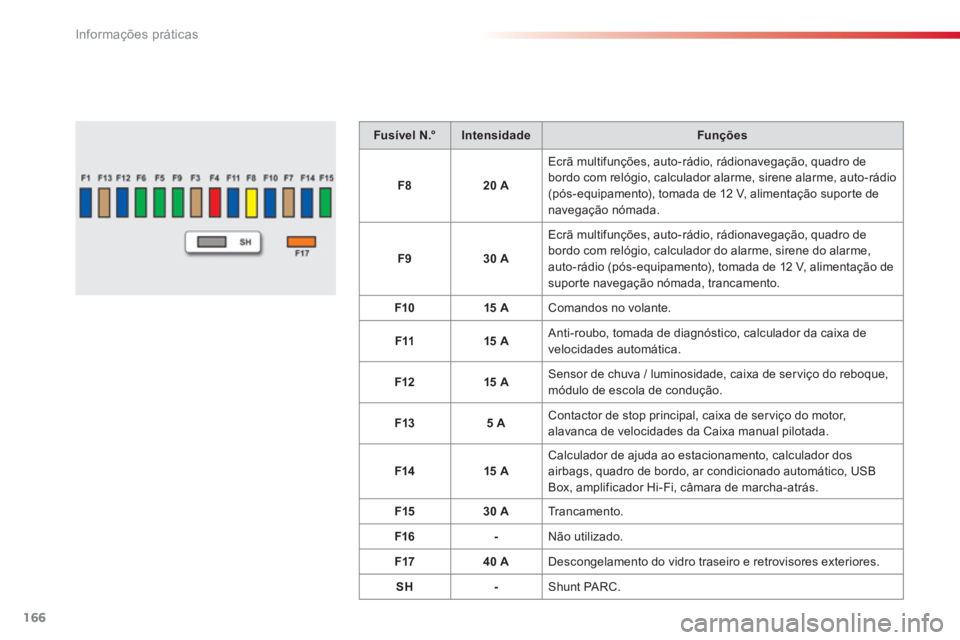The height and width of the screenshot is (640, 960).
Task: Click the 'SH' label in the diagram
Action: 246,242
